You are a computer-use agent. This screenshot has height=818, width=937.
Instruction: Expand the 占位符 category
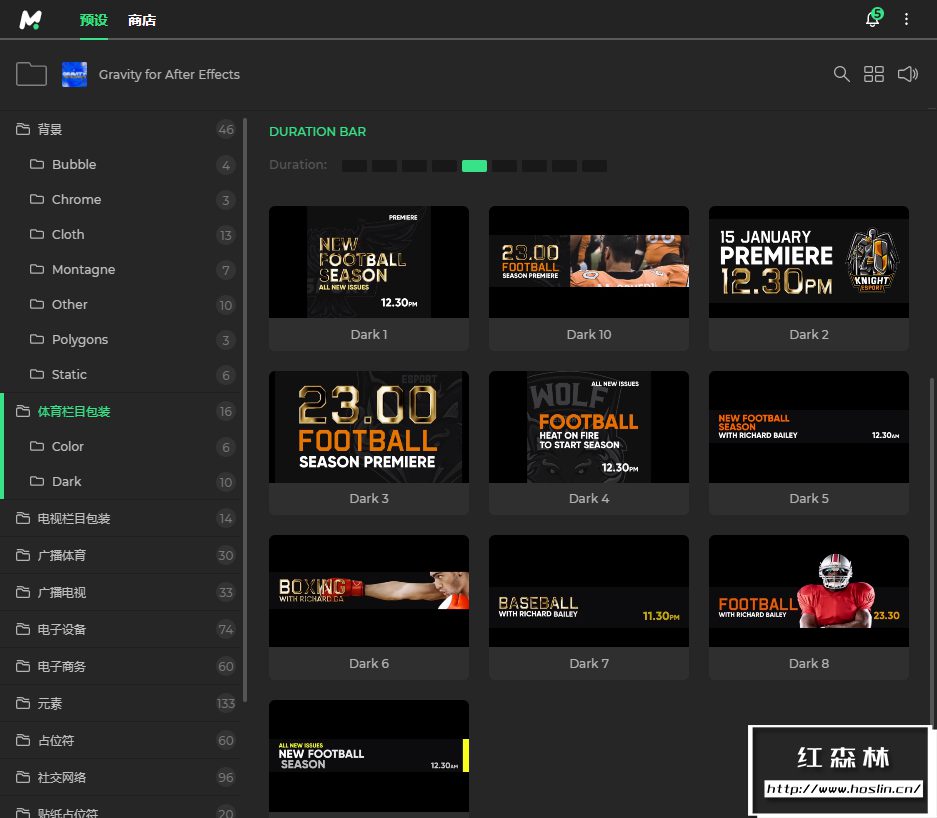[121, 740]
